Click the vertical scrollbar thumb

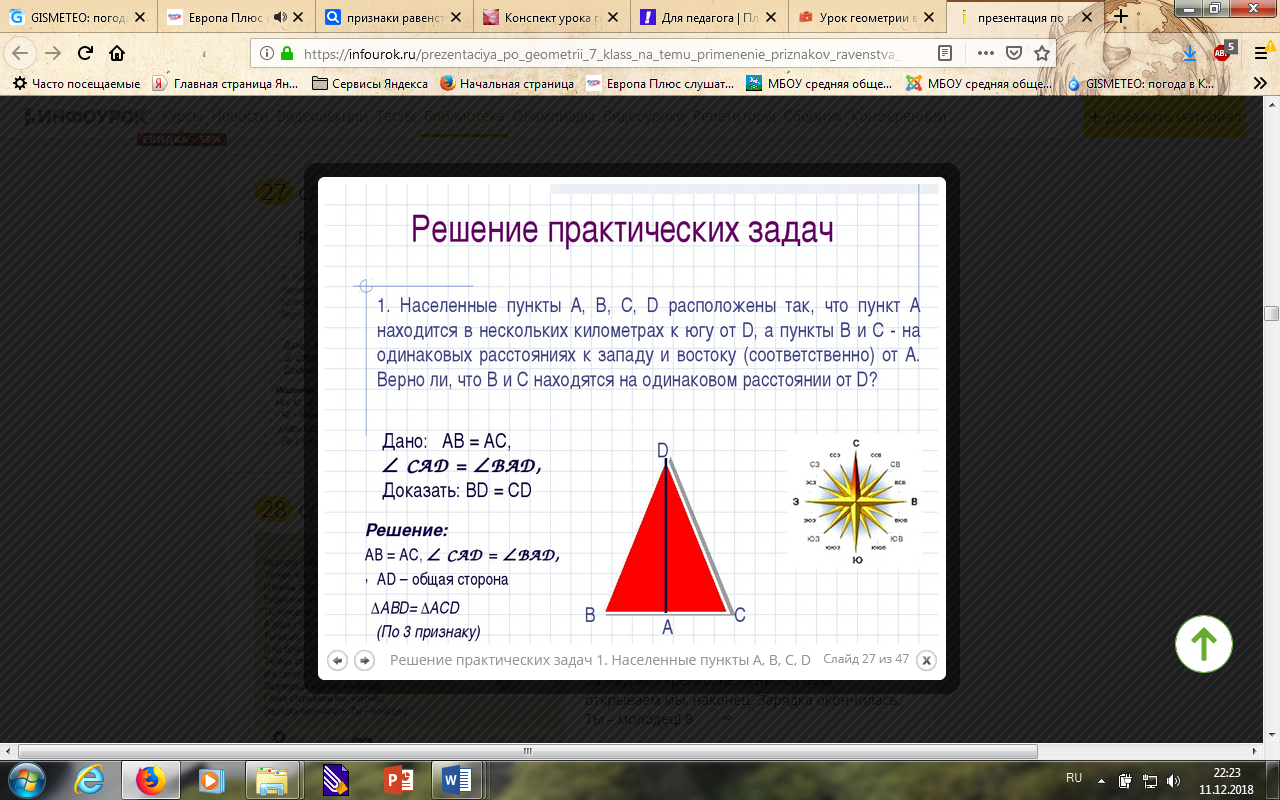[x=1271, y=313]
